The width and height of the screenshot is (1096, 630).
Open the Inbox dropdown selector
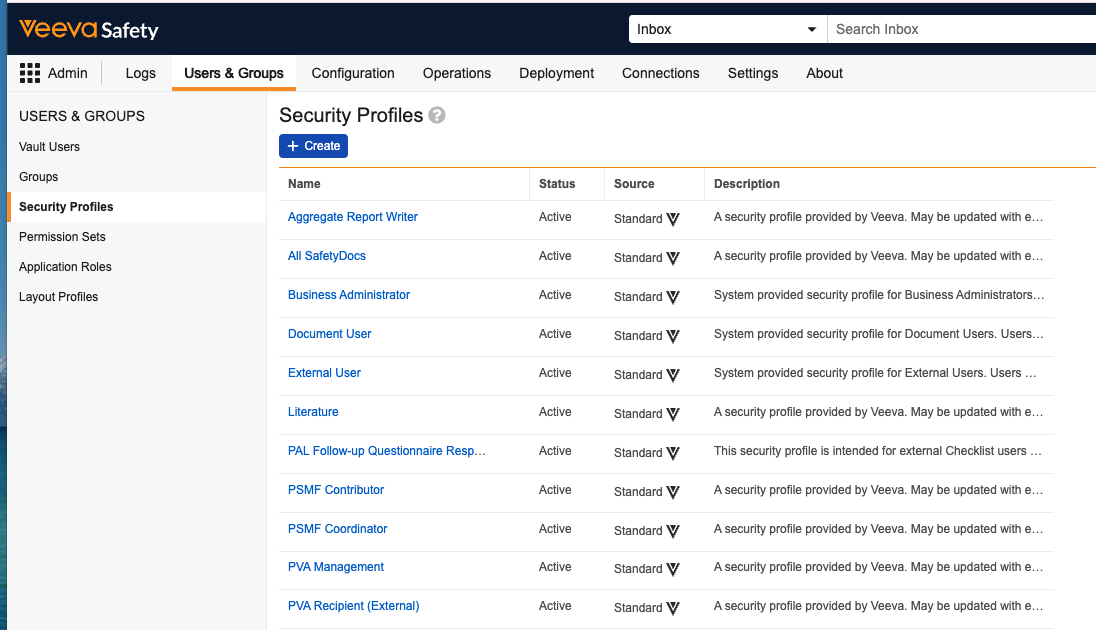point(728,29)
